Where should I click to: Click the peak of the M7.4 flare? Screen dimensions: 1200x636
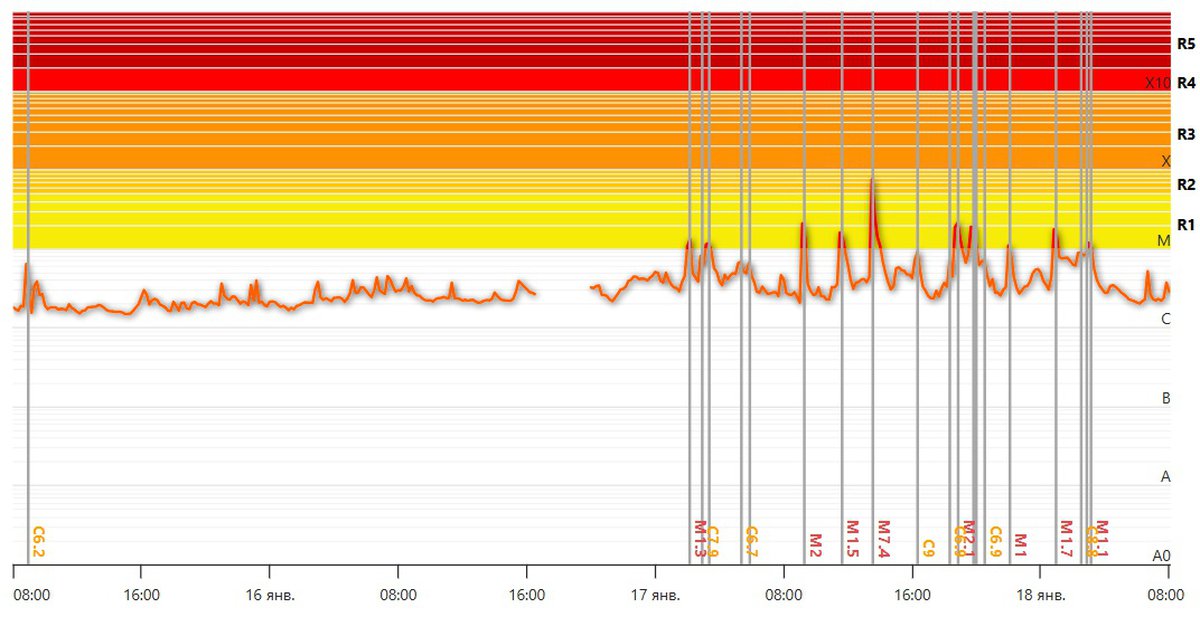[872, 179]
